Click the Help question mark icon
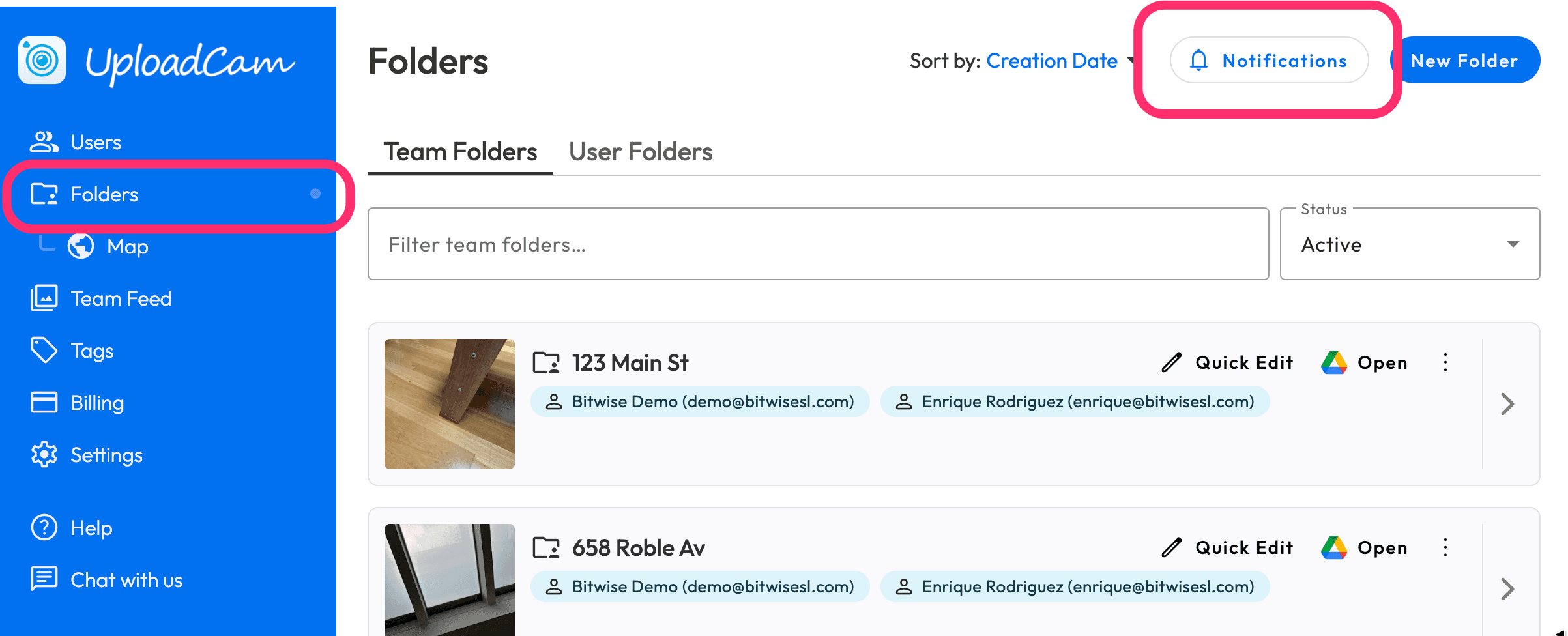Viewport: 1568px width, 636px height. [x=44, y=528]
